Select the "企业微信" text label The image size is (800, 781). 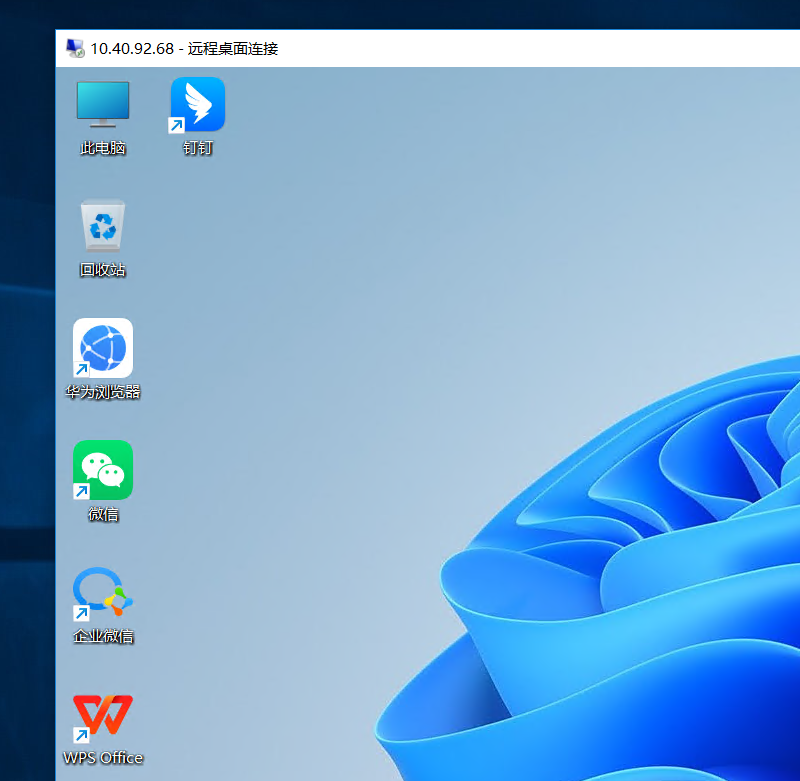pos(103,636)
